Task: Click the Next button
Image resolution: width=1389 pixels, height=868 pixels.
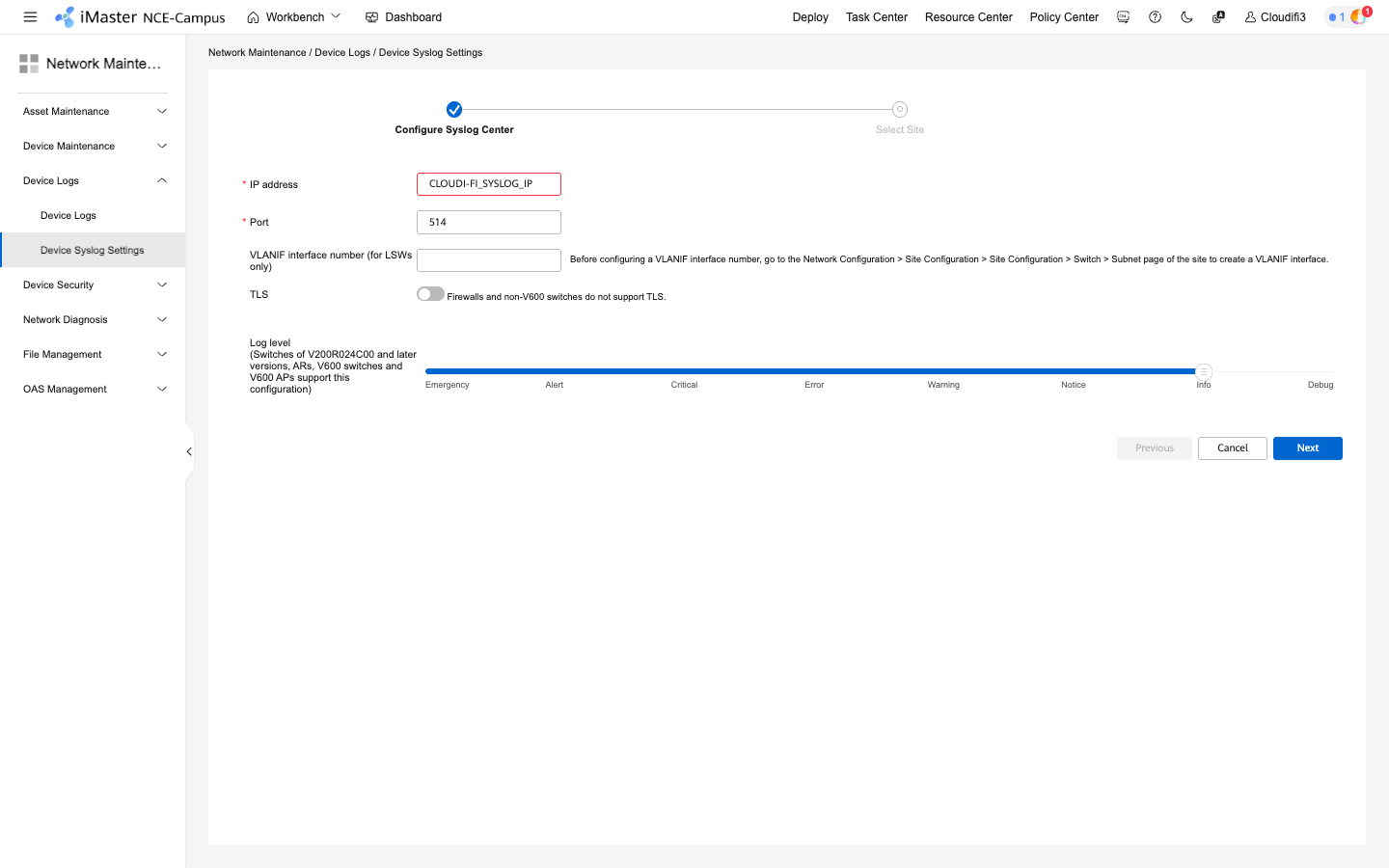Action: click(1307, 448)
